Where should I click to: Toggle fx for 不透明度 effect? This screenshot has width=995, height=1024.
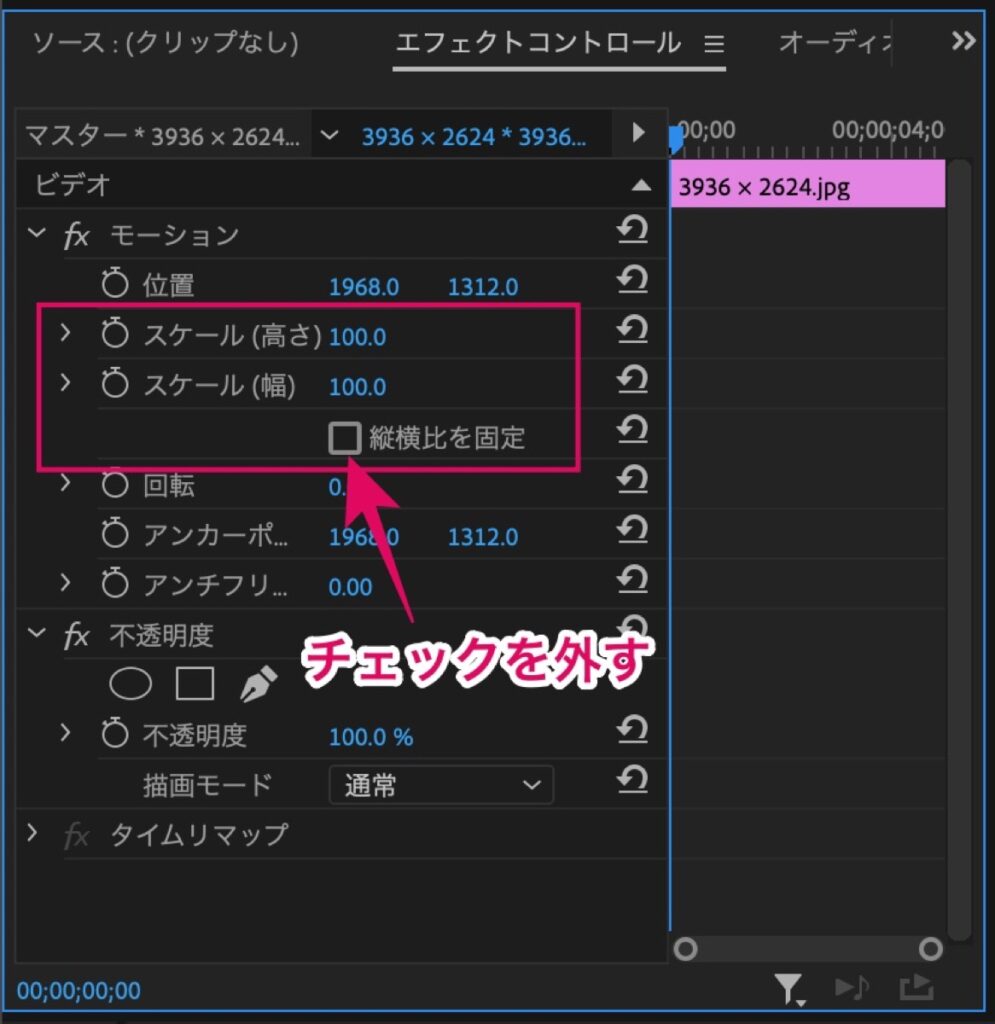[x=76, y=635]
